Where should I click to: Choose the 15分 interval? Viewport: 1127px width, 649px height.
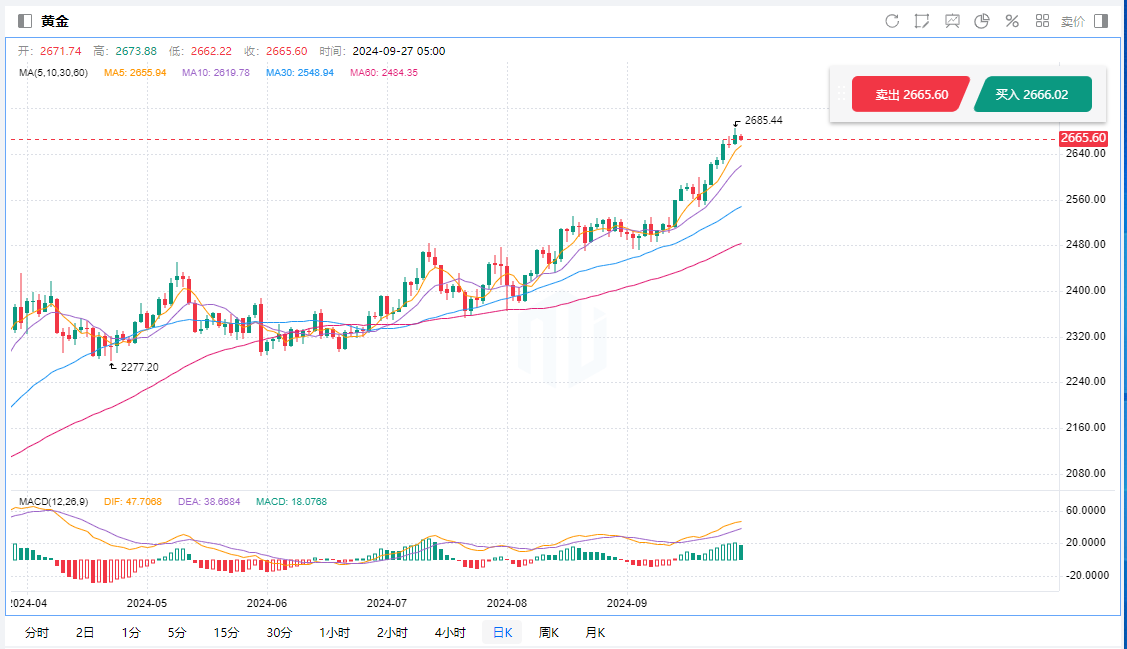point(226,633)
